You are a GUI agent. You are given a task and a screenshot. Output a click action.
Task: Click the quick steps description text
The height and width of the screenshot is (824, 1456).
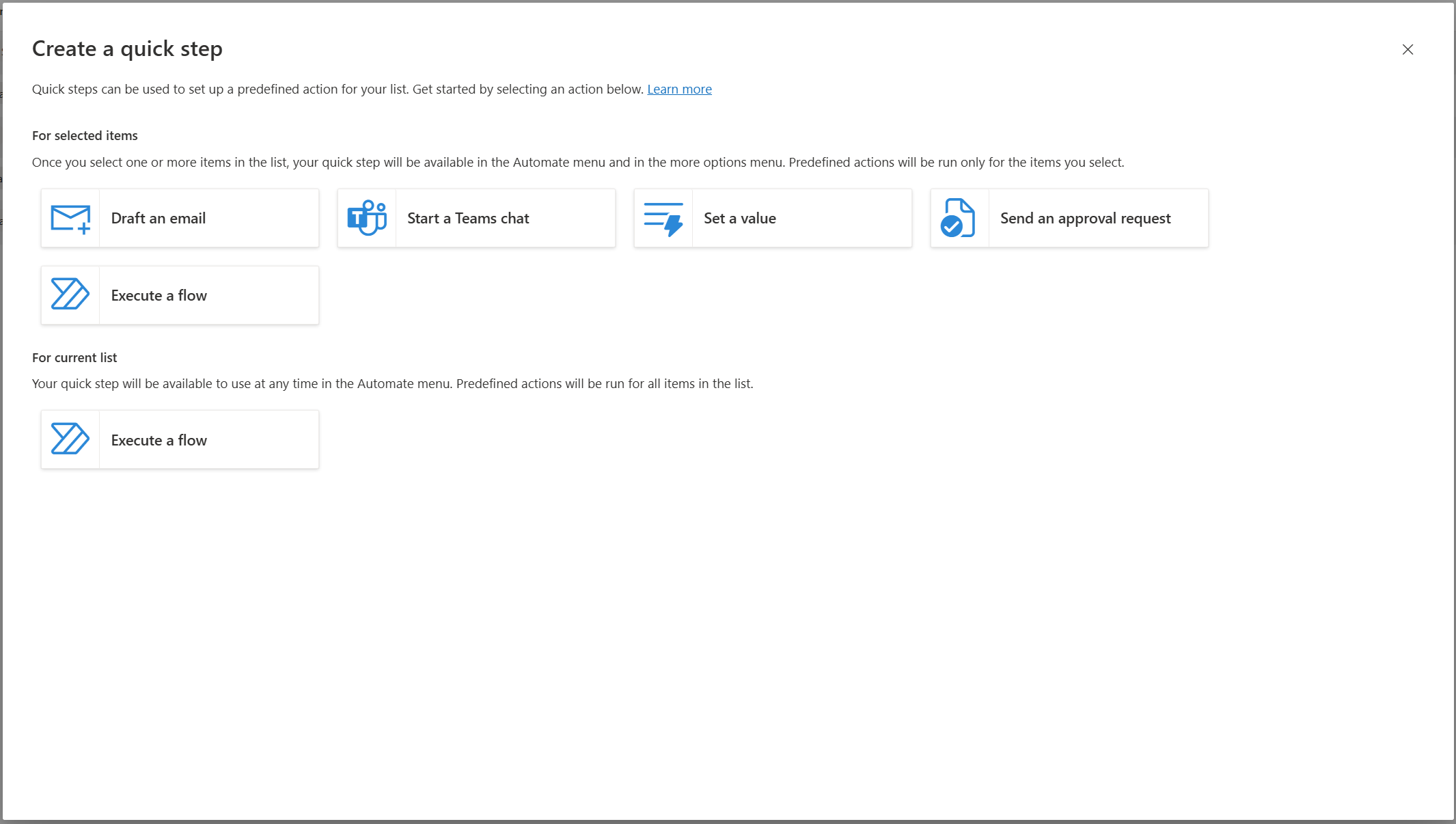(337, 89)
